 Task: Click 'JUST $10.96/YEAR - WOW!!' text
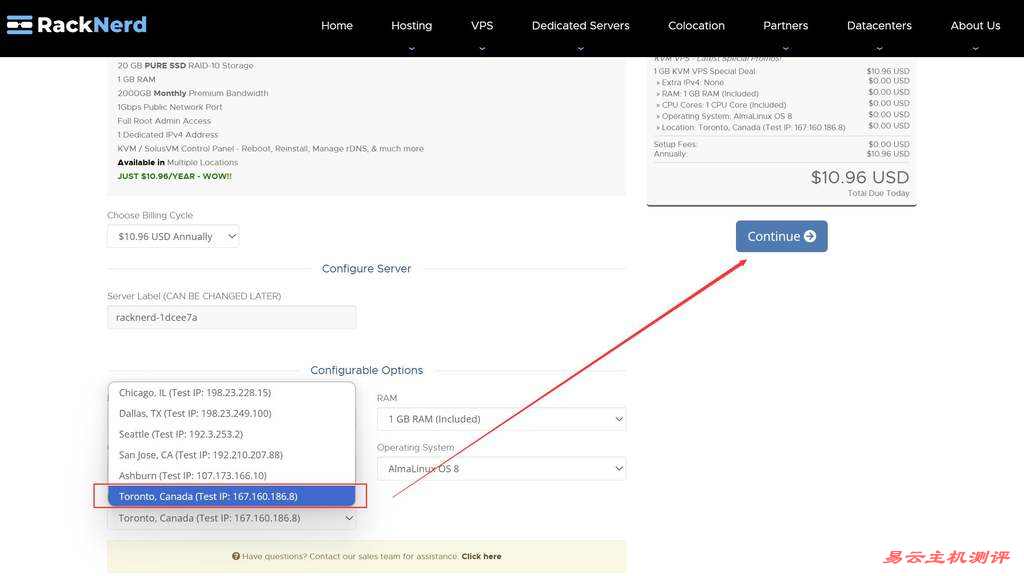click(x=174, y=176)
